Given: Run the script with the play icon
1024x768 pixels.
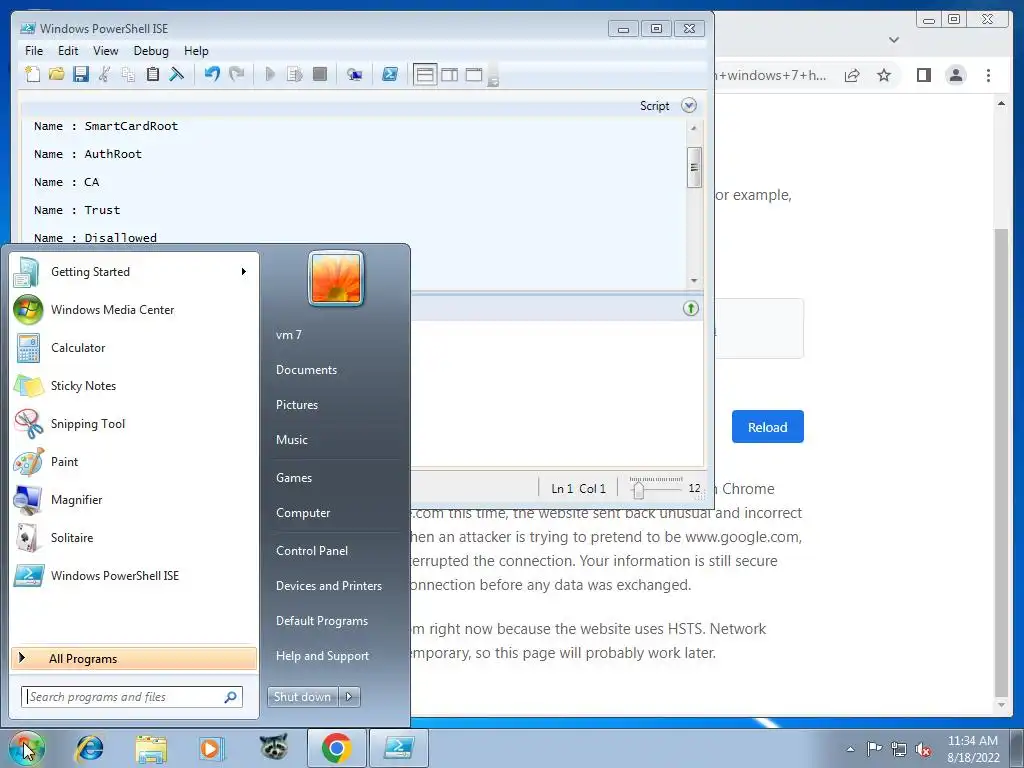Looking at the screenshot, I should click(270, 74).
